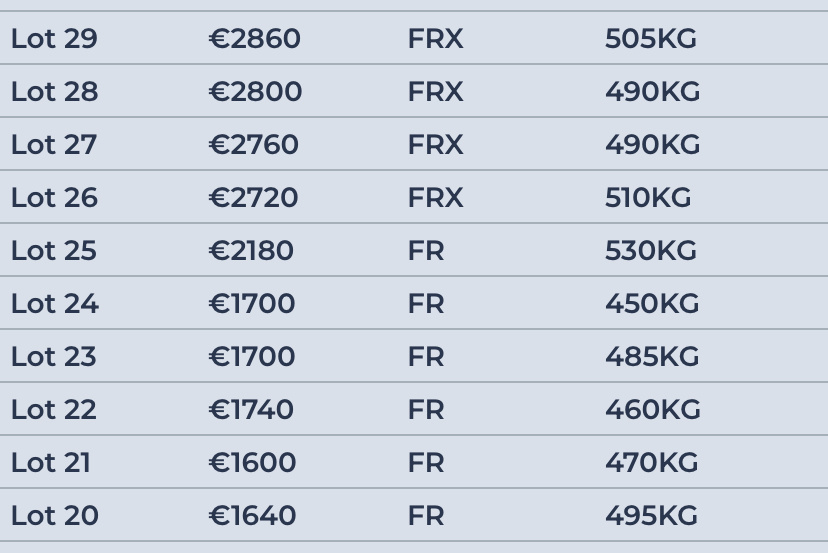Select the Lot 26 row label

54,197
